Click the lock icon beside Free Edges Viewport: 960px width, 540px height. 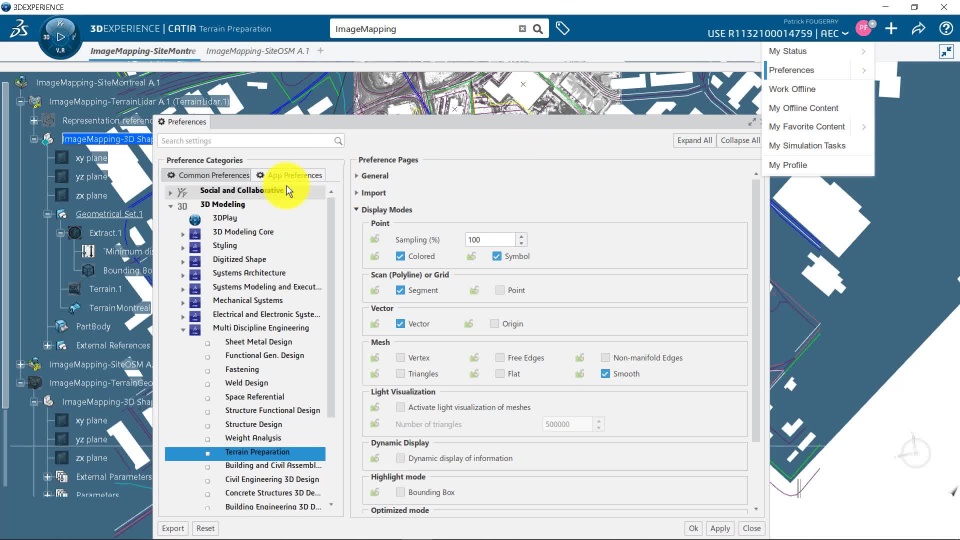click(x=474, y=357)
